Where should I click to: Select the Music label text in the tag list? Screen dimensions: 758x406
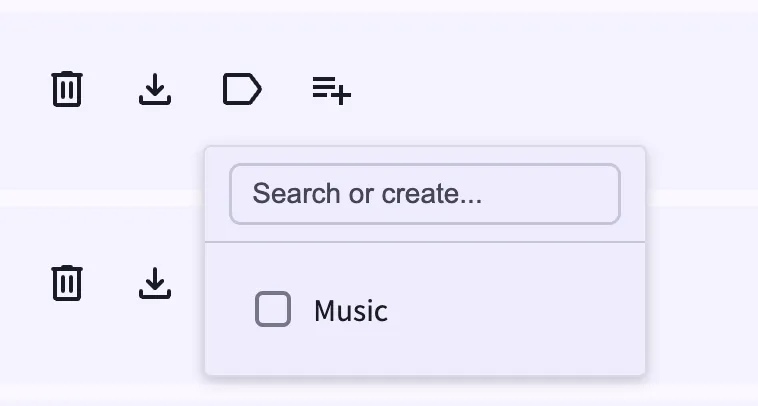[x=351, y=311]
